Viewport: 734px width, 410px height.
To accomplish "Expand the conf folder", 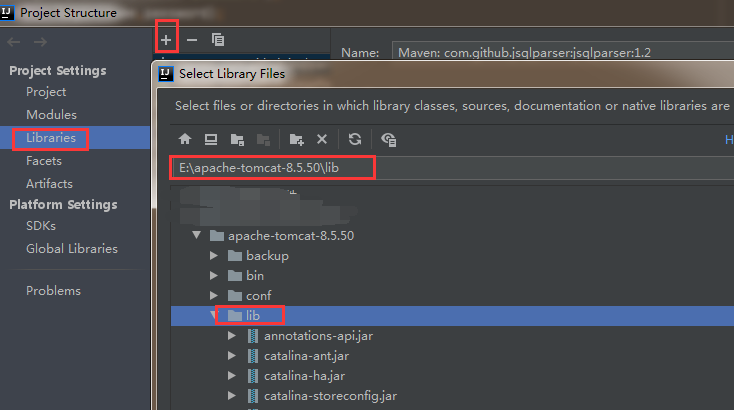I will click(214, 296).
